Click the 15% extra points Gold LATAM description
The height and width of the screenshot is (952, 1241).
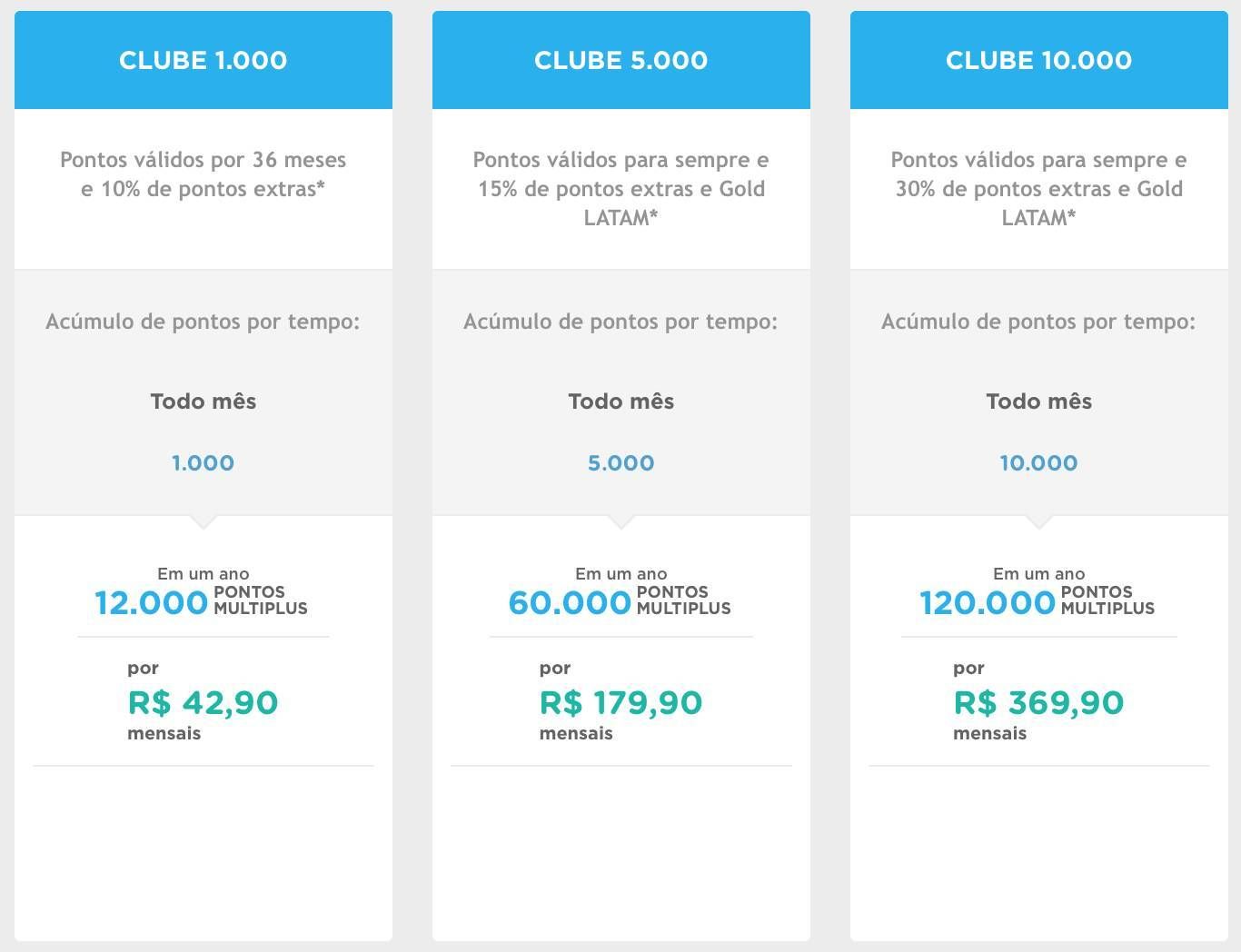621,189
